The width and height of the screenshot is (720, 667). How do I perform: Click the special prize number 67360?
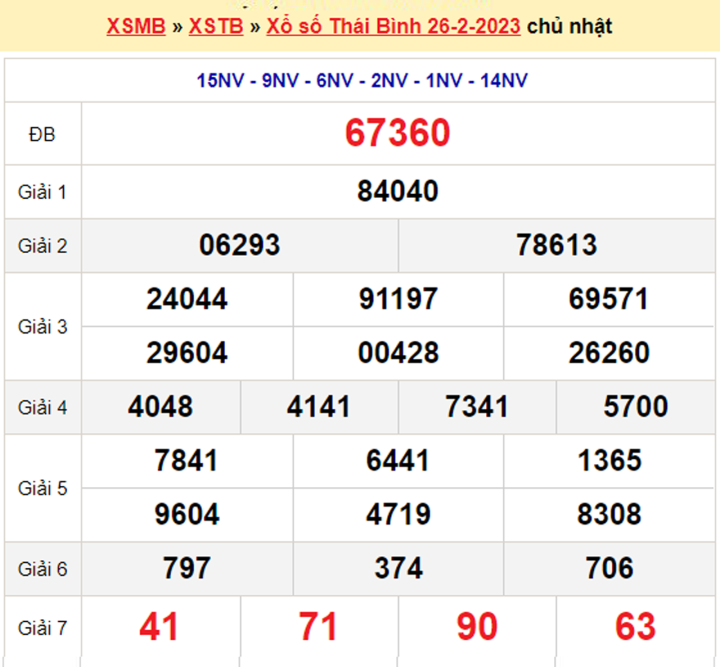(398, 133)
